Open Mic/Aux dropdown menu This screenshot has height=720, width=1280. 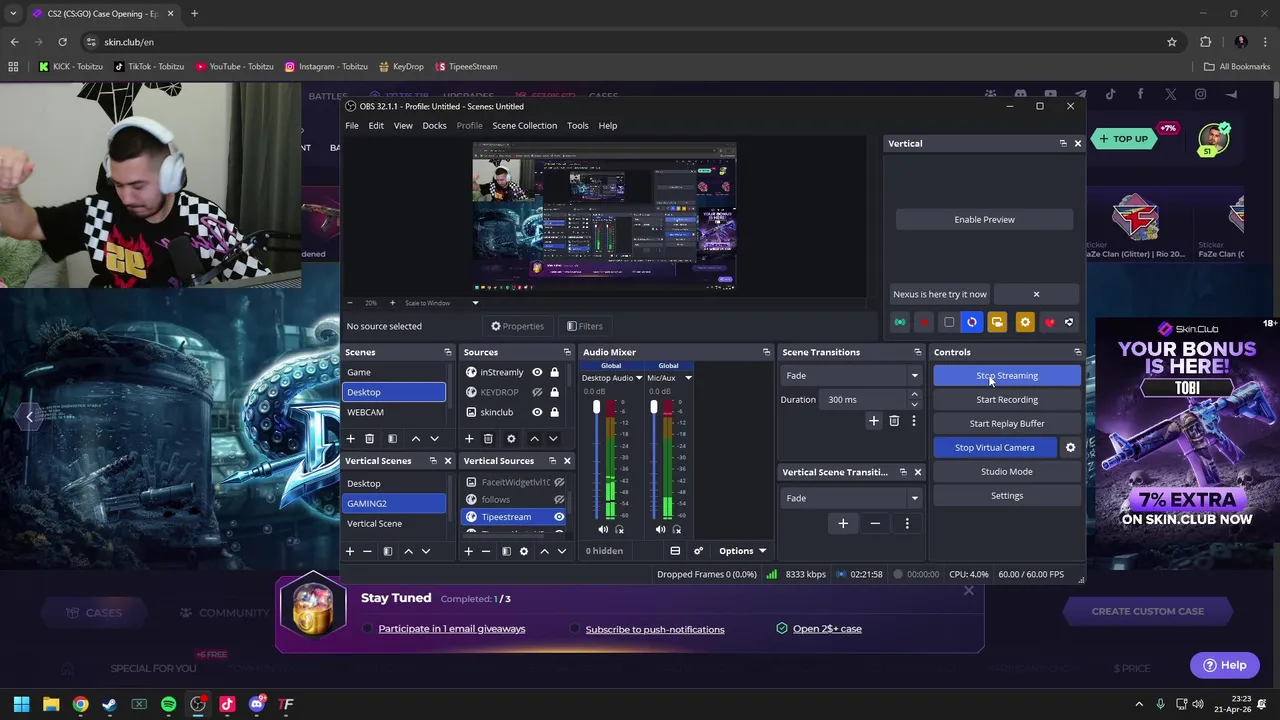point(688,378)
